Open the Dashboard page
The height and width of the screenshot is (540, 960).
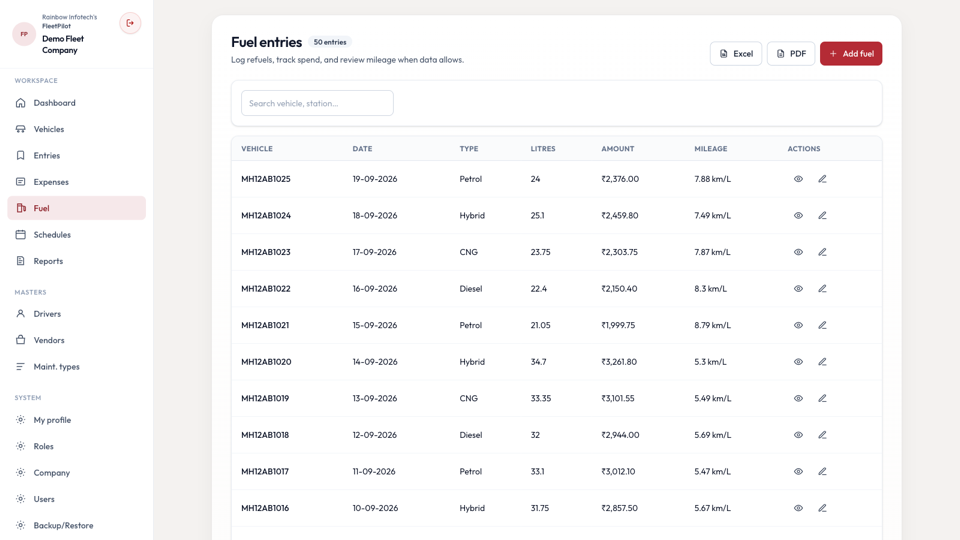pyautogui.click(x=77, y=103)
